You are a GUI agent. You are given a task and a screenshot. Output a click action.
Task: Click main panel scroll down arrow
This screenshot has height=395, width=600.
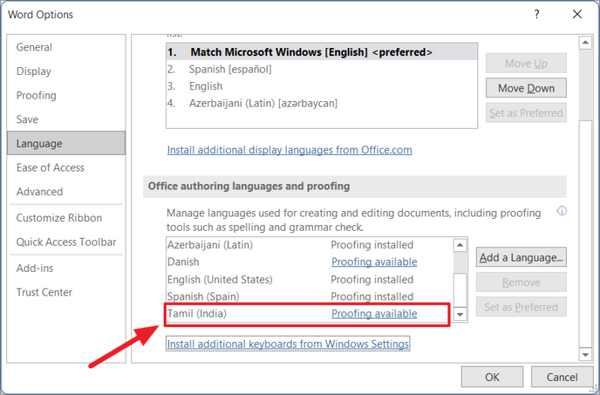coord(585,354)
